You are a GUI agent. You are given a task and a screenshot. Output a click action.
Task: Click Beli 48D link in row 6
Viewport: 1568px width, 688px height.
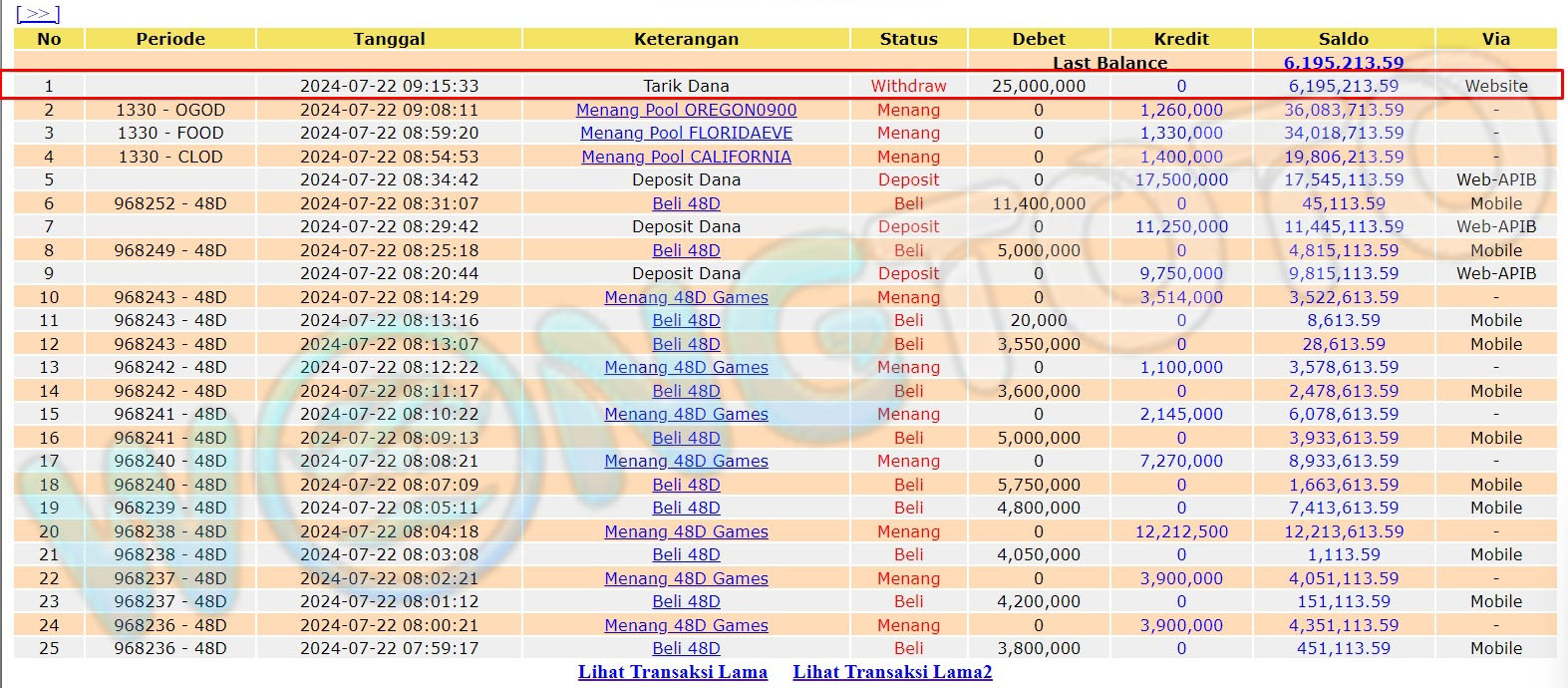(686, 203)
